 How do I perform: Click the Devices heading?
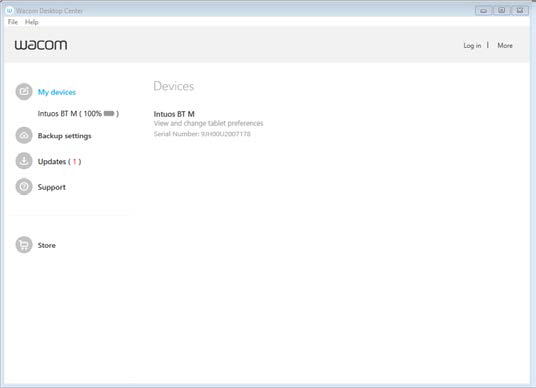tap(174, 86)
